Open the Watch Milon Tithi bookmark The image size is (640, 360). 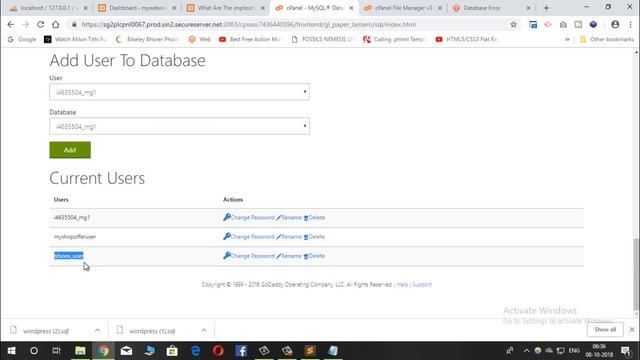(75, 39)
